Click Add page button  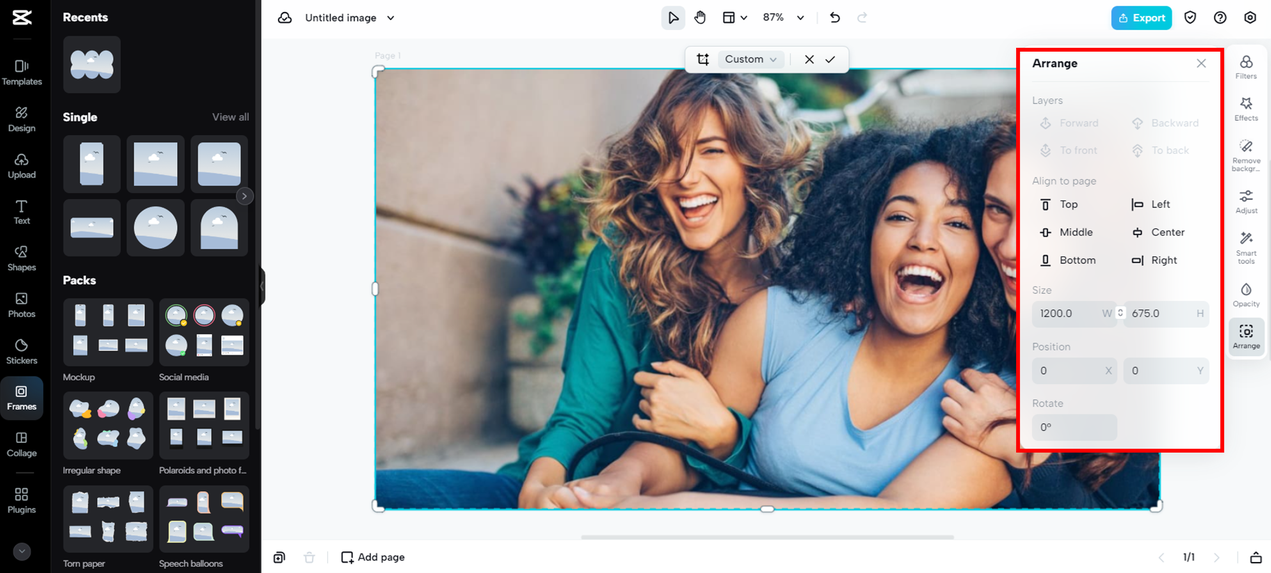(373, 557)
